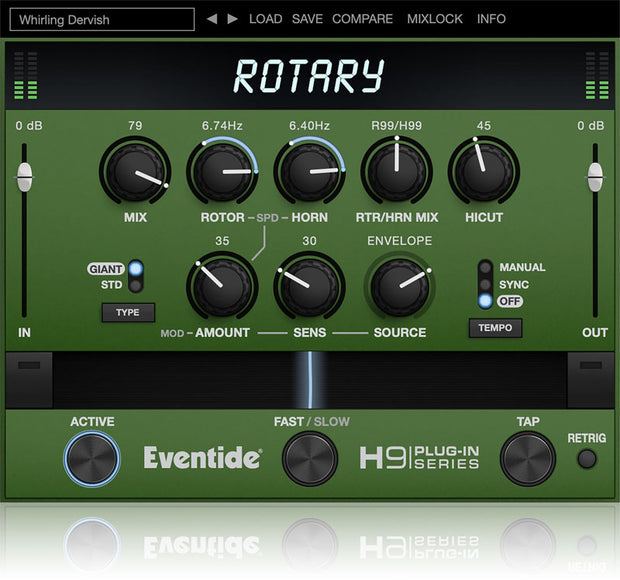Screen dimensions: 620x580
Task: Click the HORN speed knob
Action: (x=309, y=171)
